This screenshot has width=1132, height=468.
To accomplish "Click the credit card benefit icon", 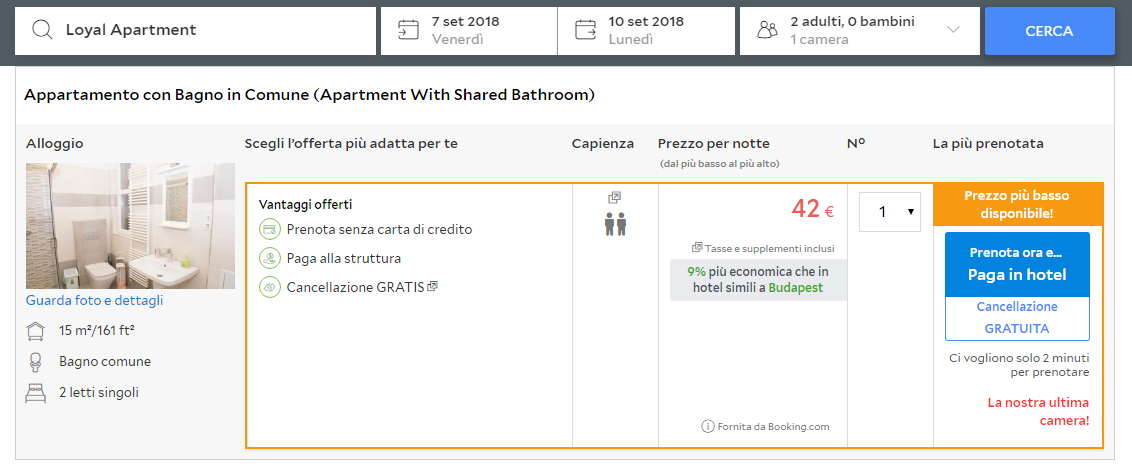I will pyautogui.click(x=269, y=229).
